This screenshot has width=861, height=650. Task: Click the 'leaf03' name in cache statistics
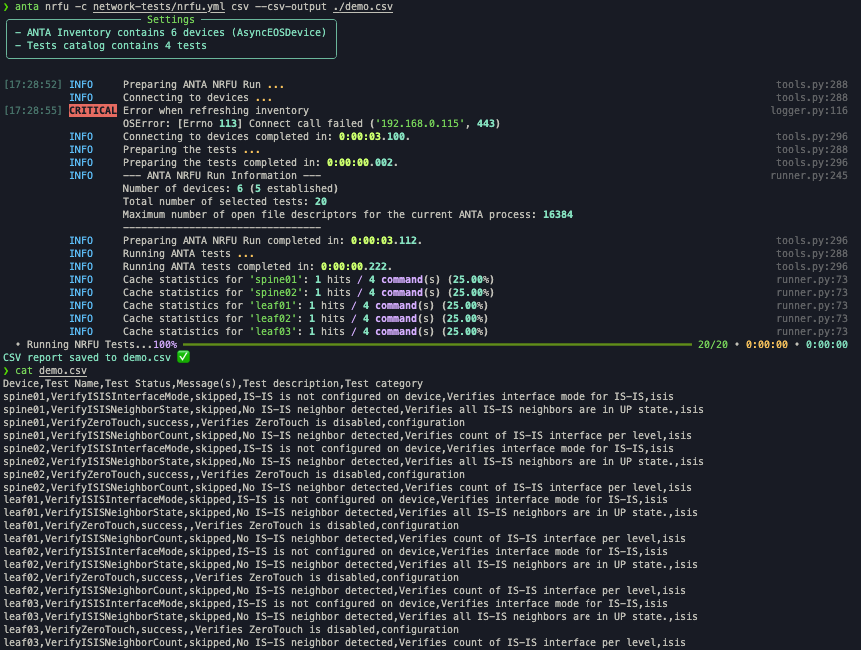coord(275,331)
